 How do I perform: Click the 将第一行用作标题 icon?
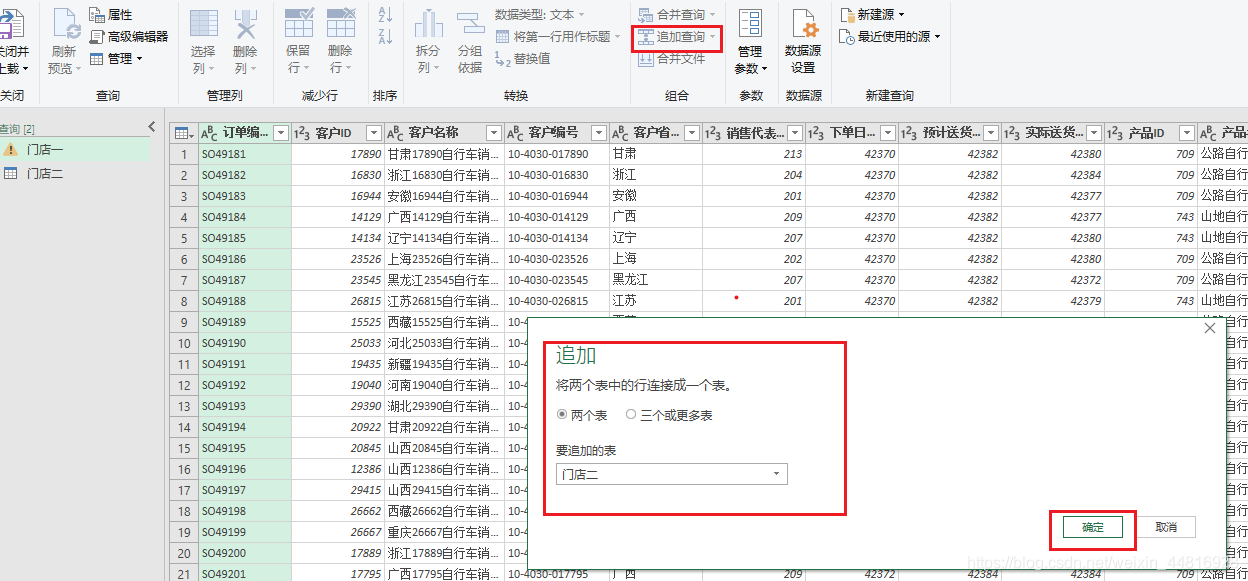tap(556, 39)
